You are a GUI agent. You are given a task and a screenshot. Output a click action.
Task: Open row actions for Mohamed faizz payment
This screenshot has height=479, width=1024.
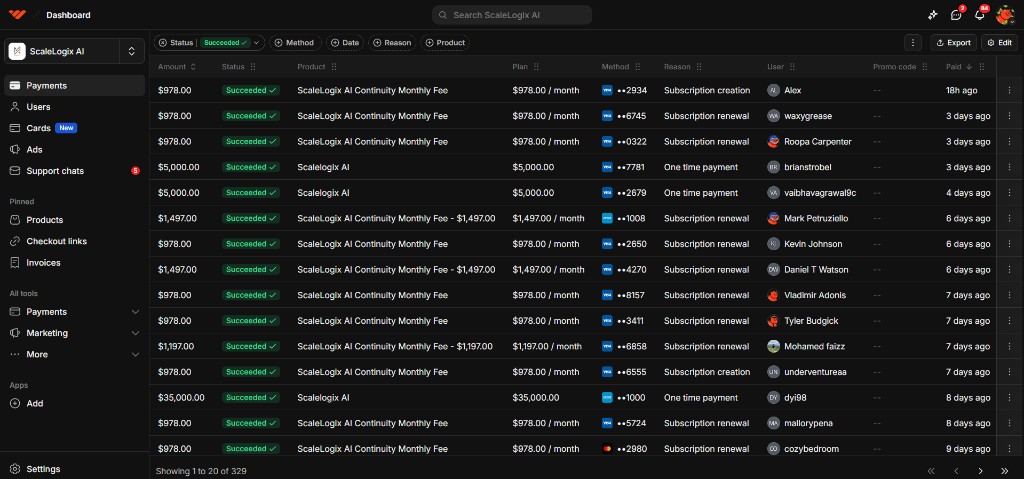click(1009, 346)
